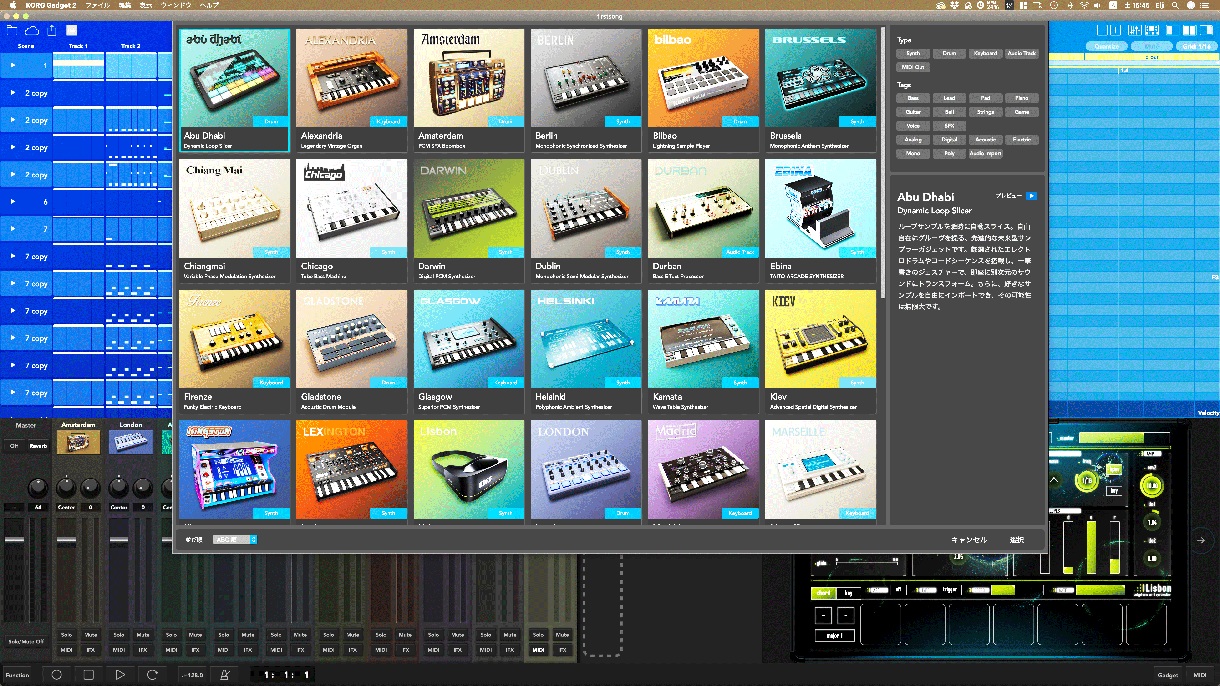This screenshot has width=1220, height=686.
Task: Filter gadgets by Drum type
Action: coord(948,53)
